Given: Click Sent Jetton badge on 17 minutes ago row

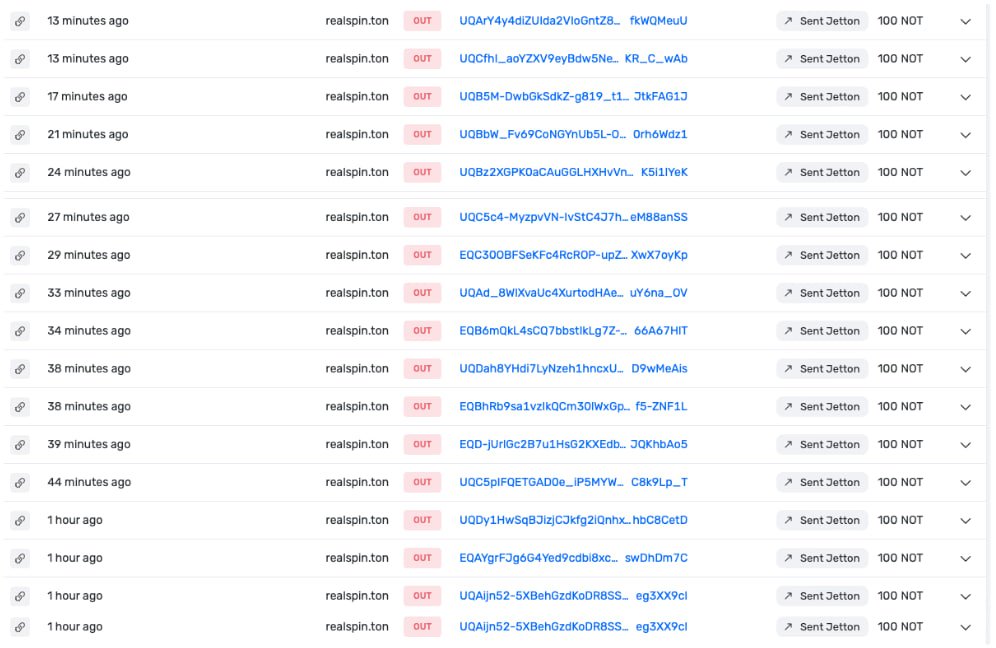Looking at the screenshot, I should point(822,97).
